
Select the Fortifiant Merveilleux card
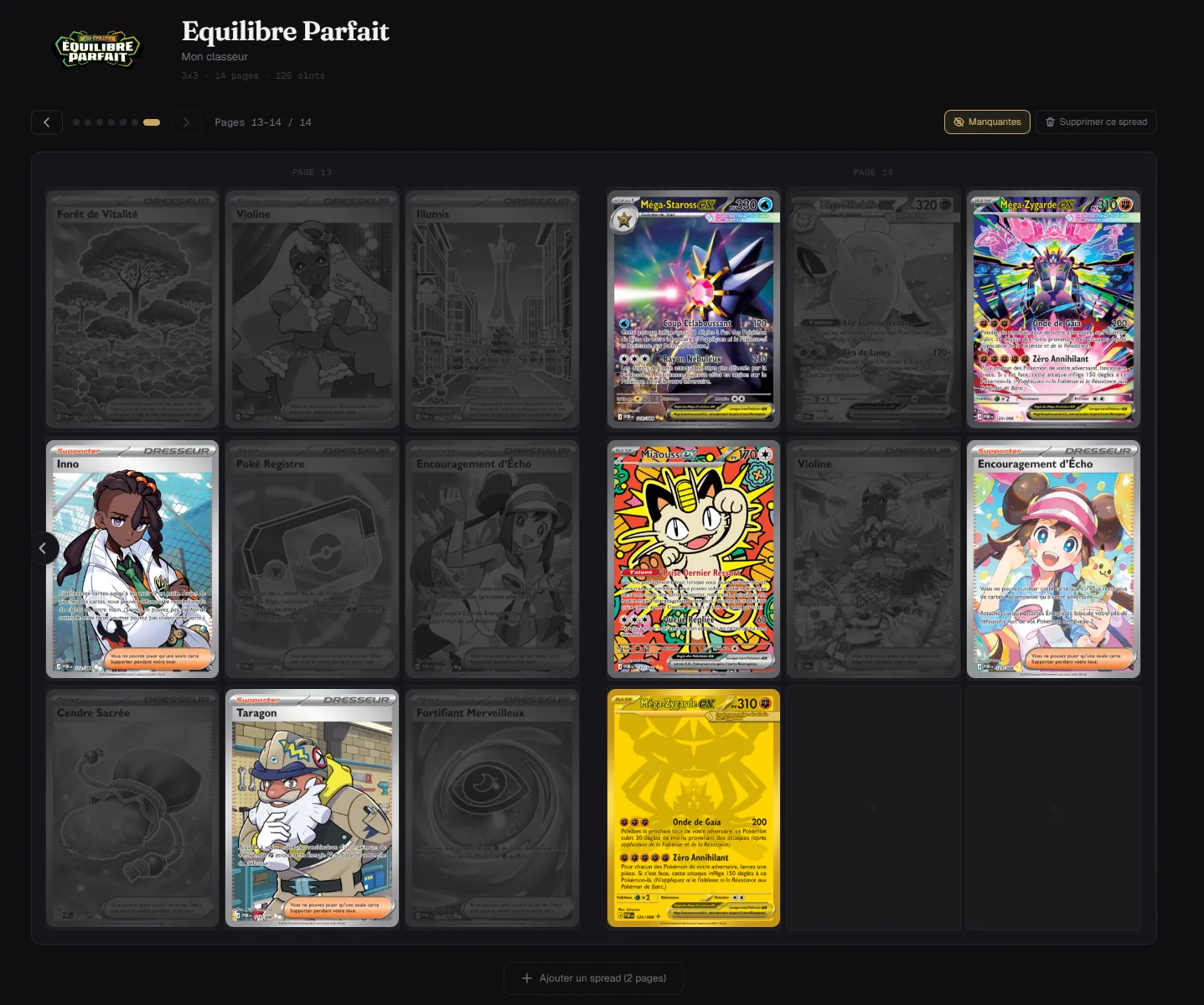[492, 808]
